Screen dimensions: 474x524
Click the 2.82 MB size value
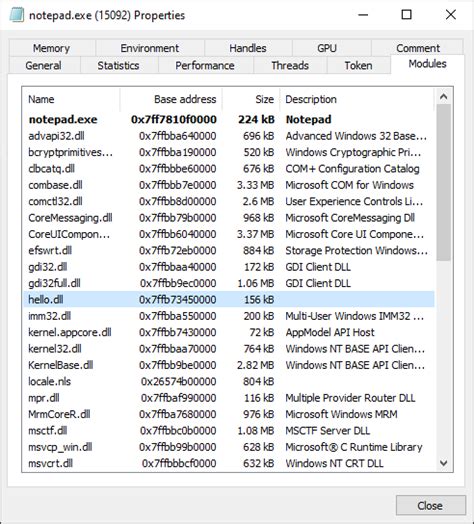pos(255,365)
